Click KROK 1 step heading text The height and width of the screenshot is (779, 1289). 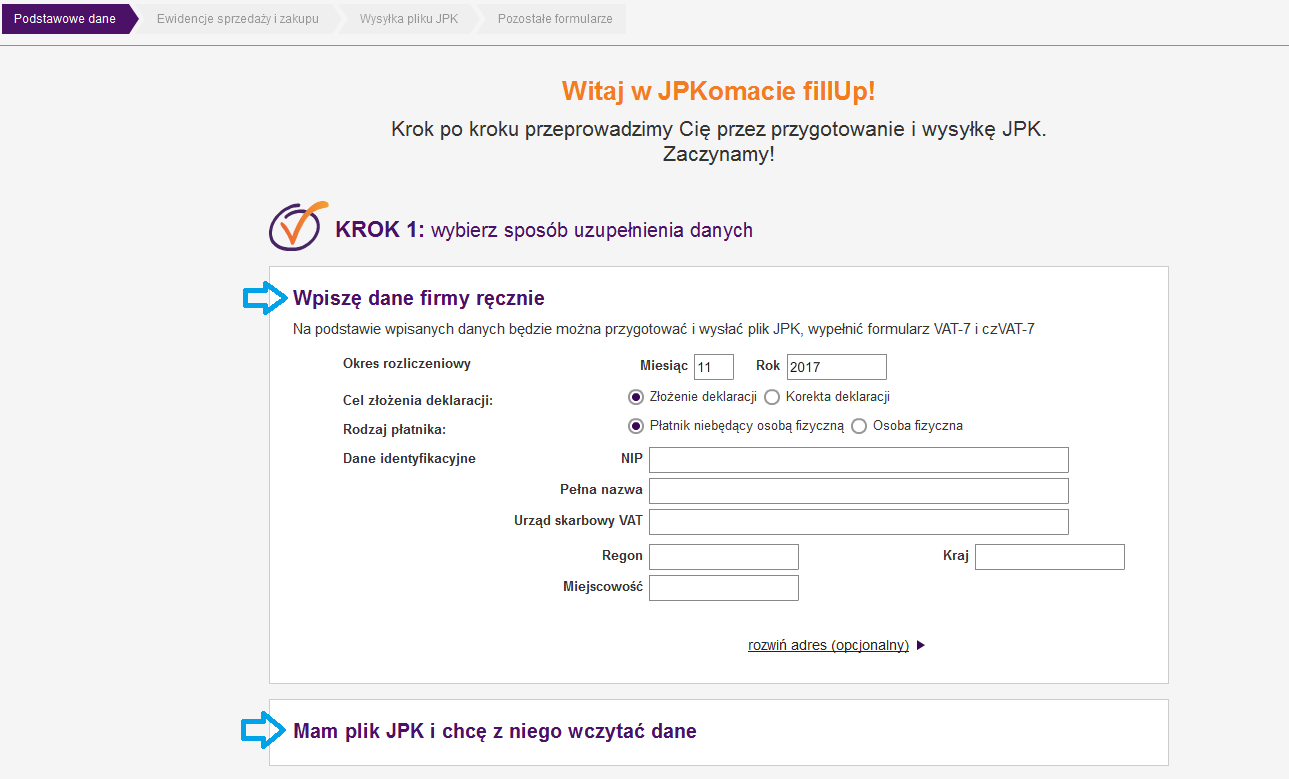pos(544,230)
